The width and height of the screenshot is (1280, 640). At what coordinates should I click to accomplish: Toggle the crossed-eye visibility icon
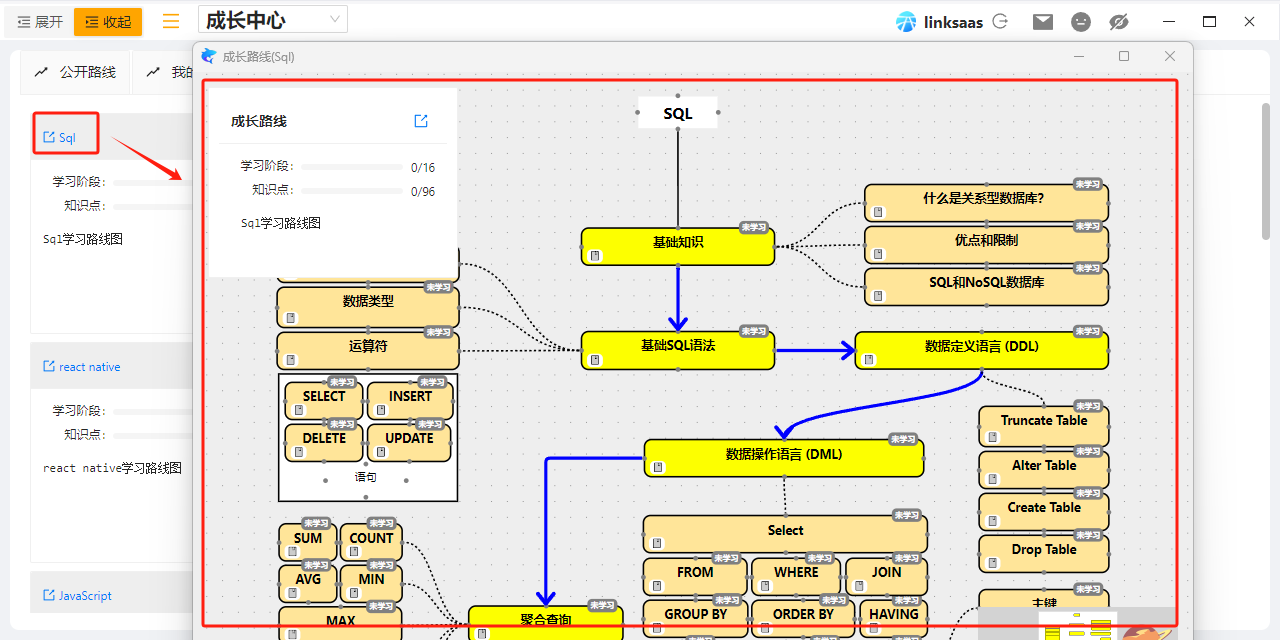[1119, 21]
